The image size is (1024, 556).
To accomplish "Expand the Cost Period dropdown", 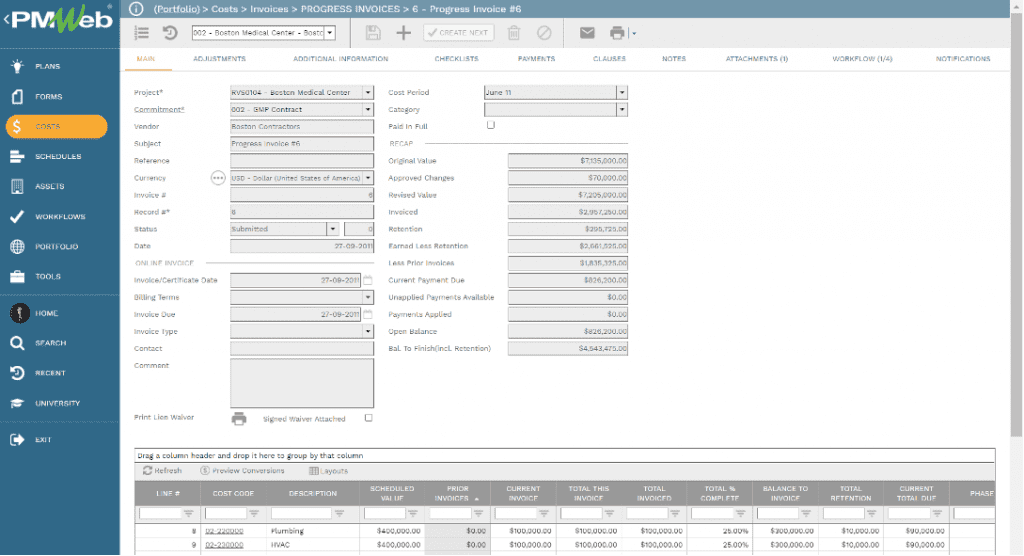I will (x=622, y=93).
